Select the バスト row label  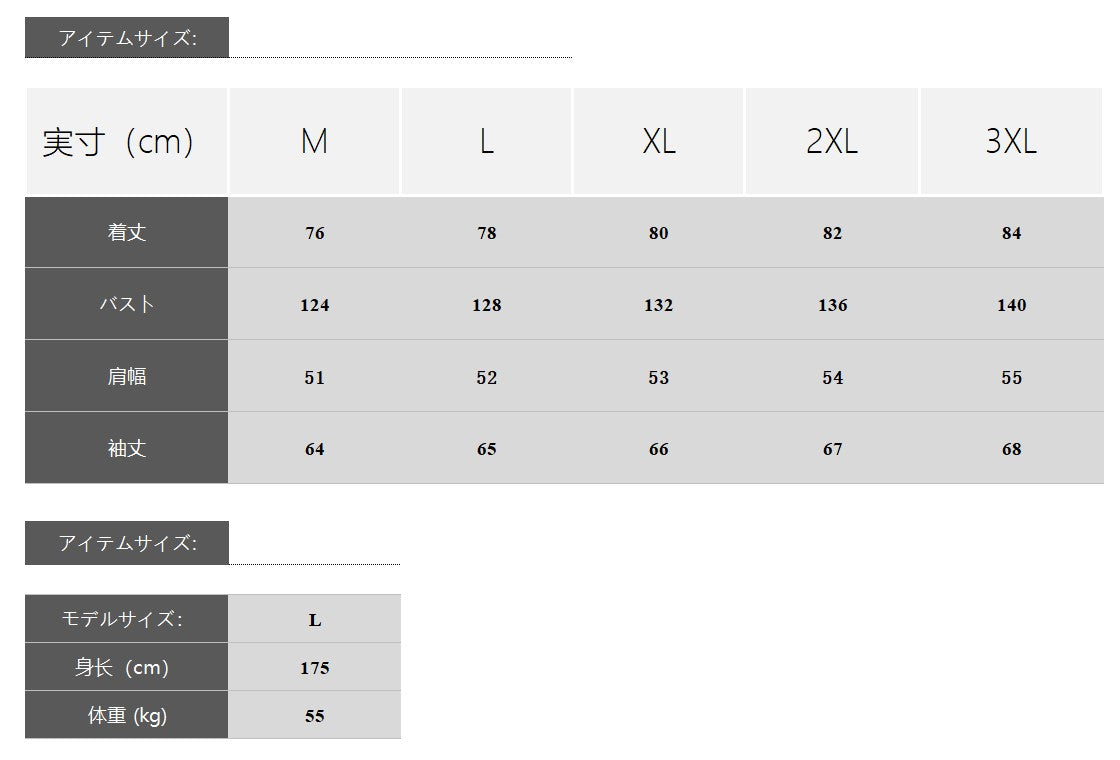point(127,304)
